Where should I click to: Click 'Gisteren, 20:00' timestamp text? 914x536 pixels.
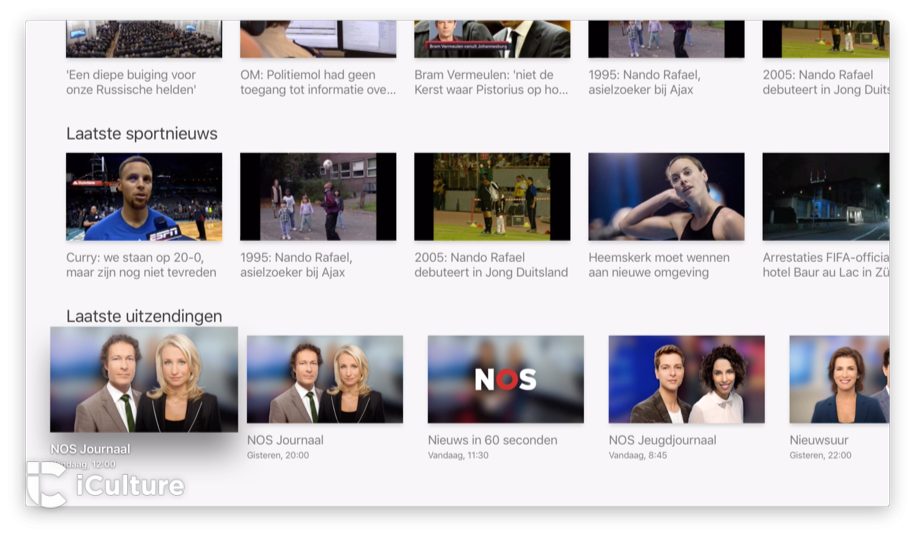click(x=278, y=455)
